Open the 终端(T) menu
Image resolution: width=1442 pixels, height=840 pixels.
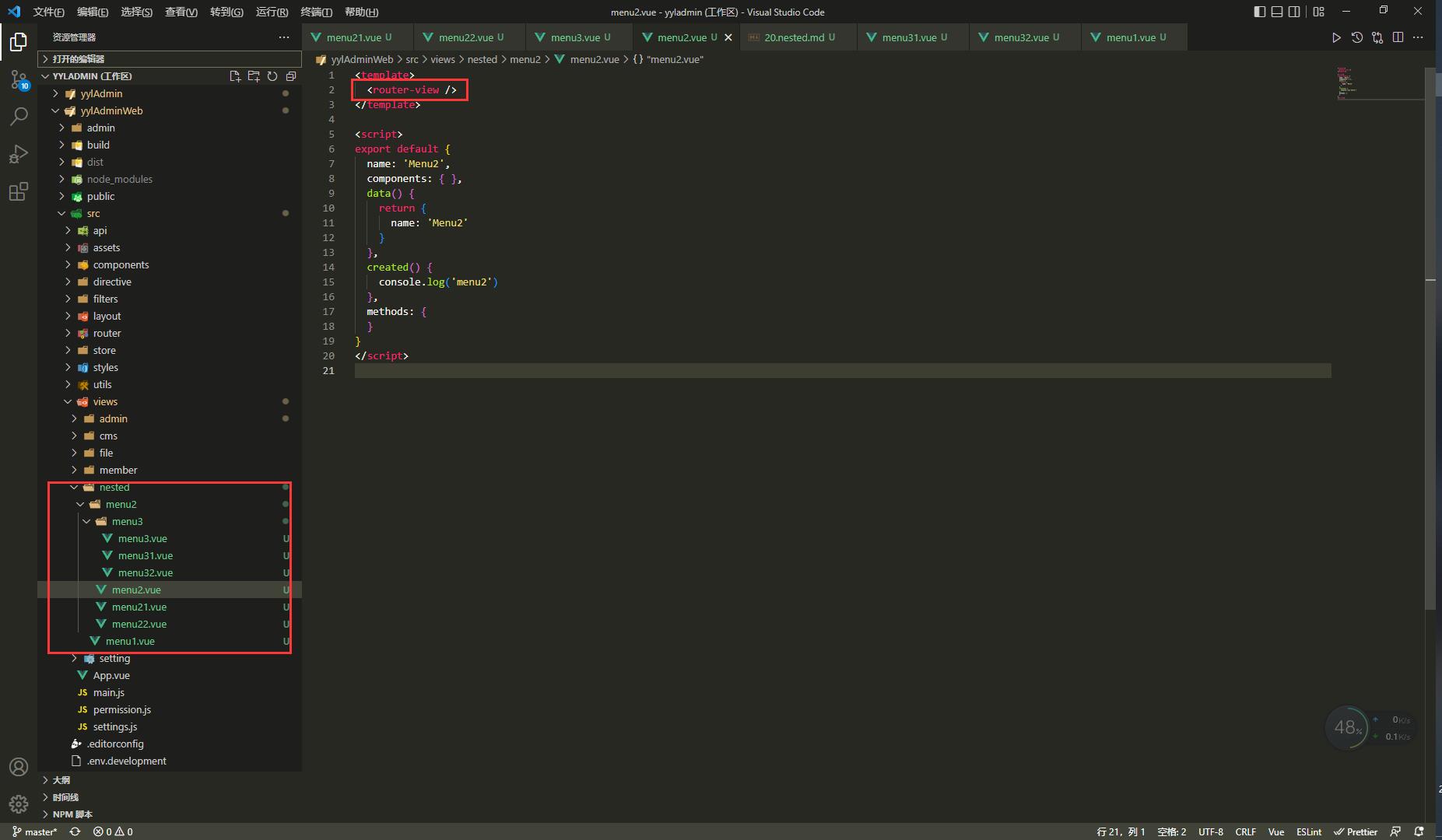tap(316, 12)
